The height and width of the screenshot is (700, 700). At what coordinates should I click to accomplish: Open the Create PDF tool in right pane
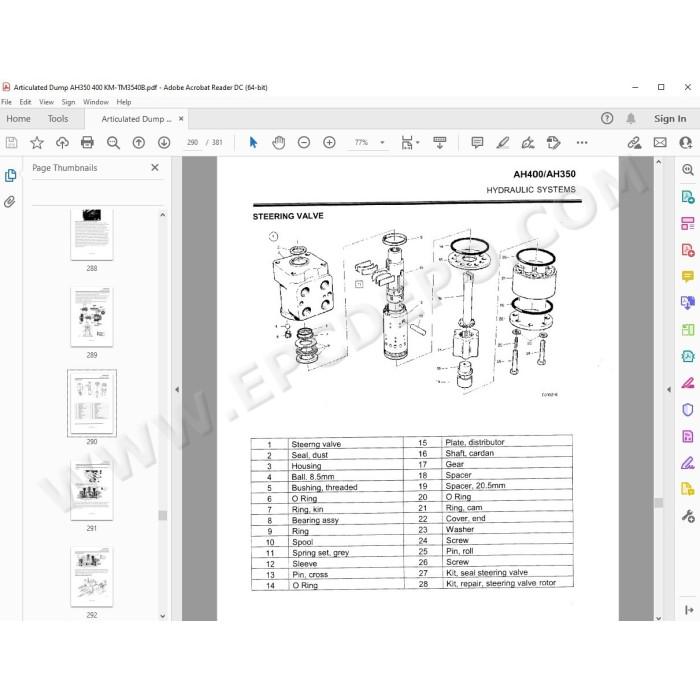[x=688, y=250]
